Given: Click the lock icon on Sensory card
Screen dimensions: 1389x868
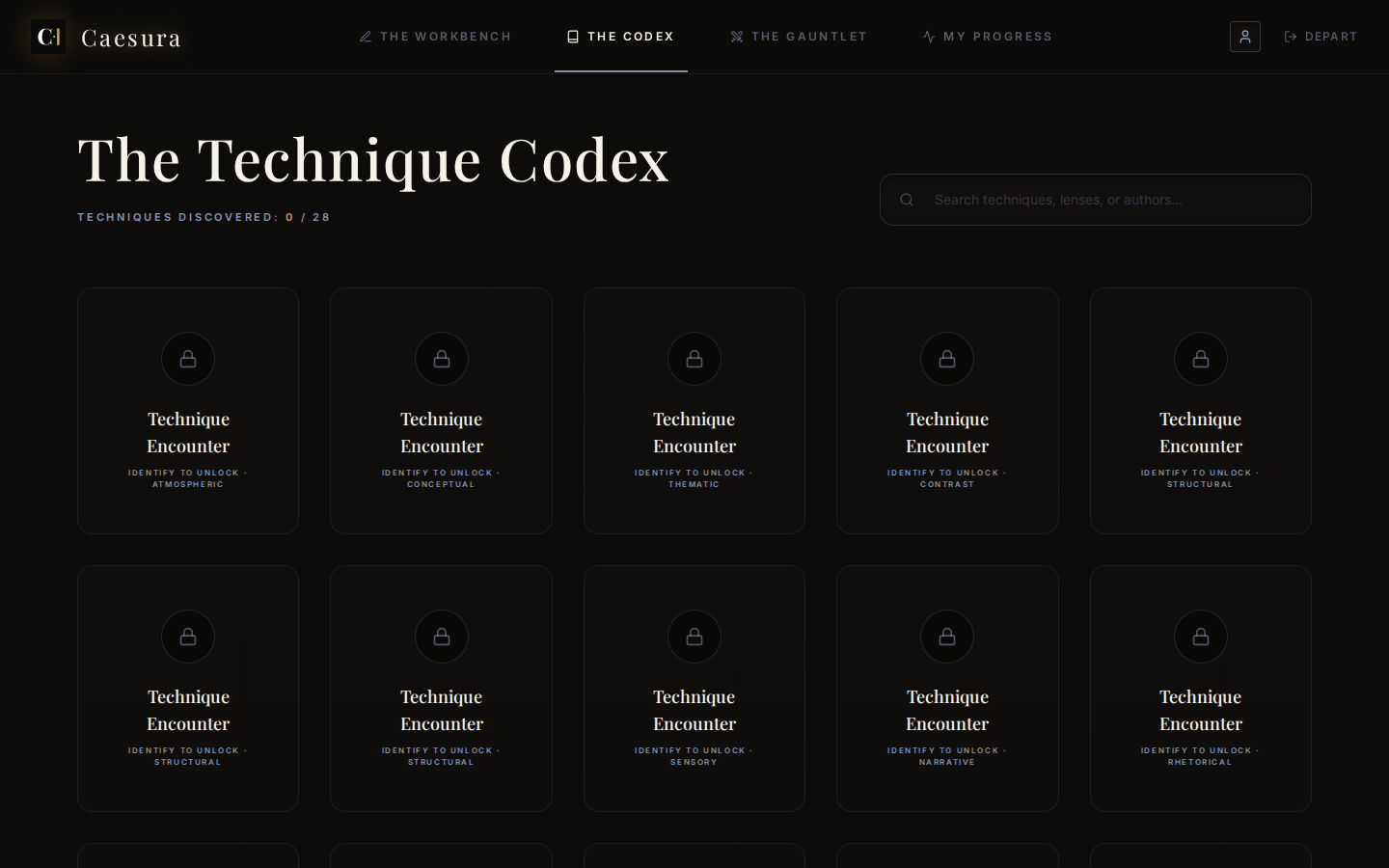Looking at the screenshot, I should (694, 637).
